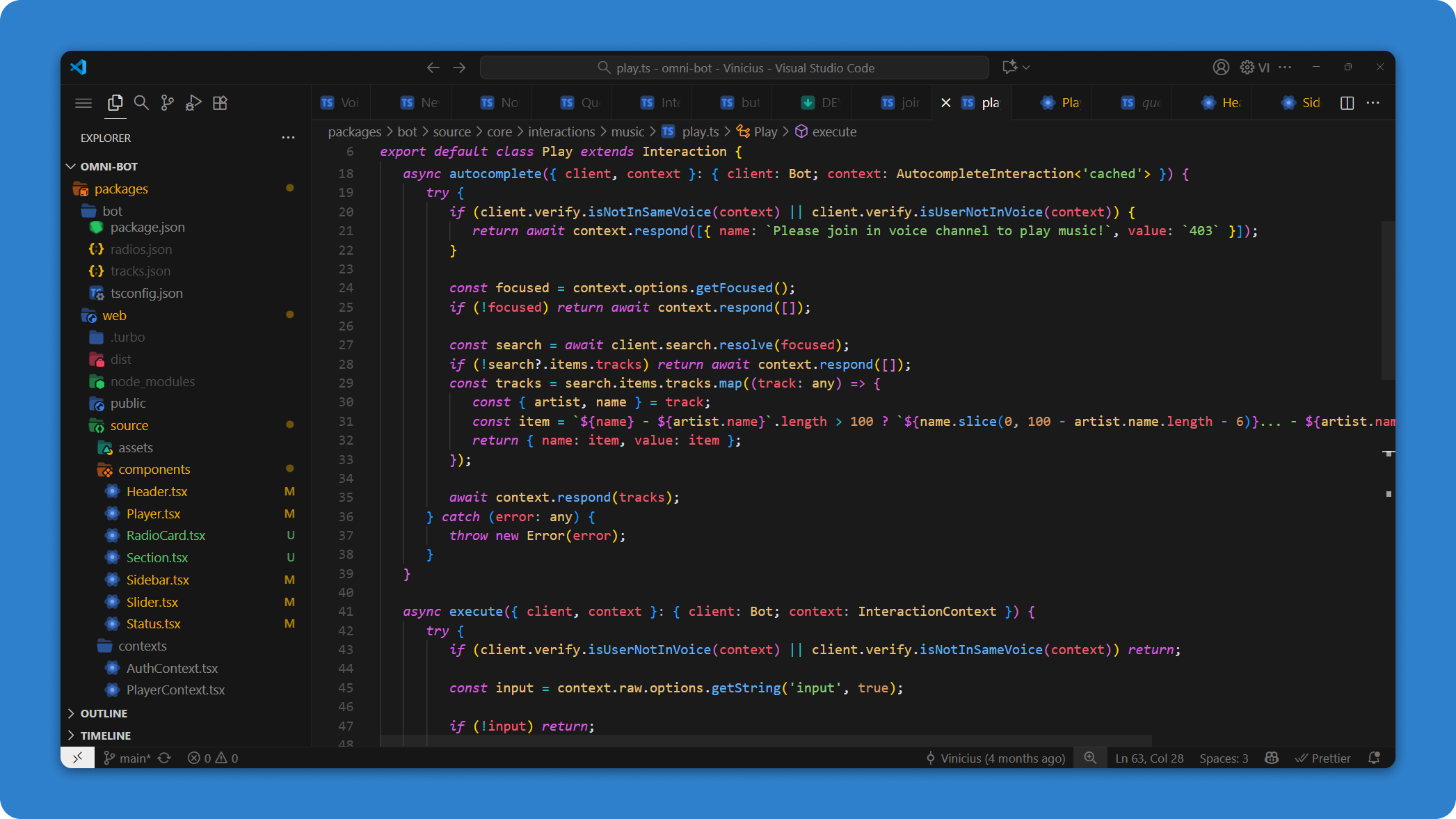1456x819 pixels.
Task: Open the Search view icon
Action: coord(141,103)
